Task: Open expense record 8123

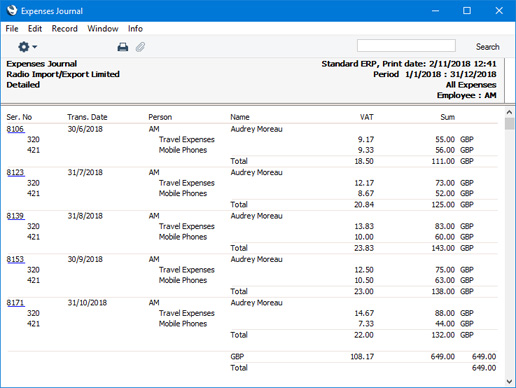Action: 15,172
